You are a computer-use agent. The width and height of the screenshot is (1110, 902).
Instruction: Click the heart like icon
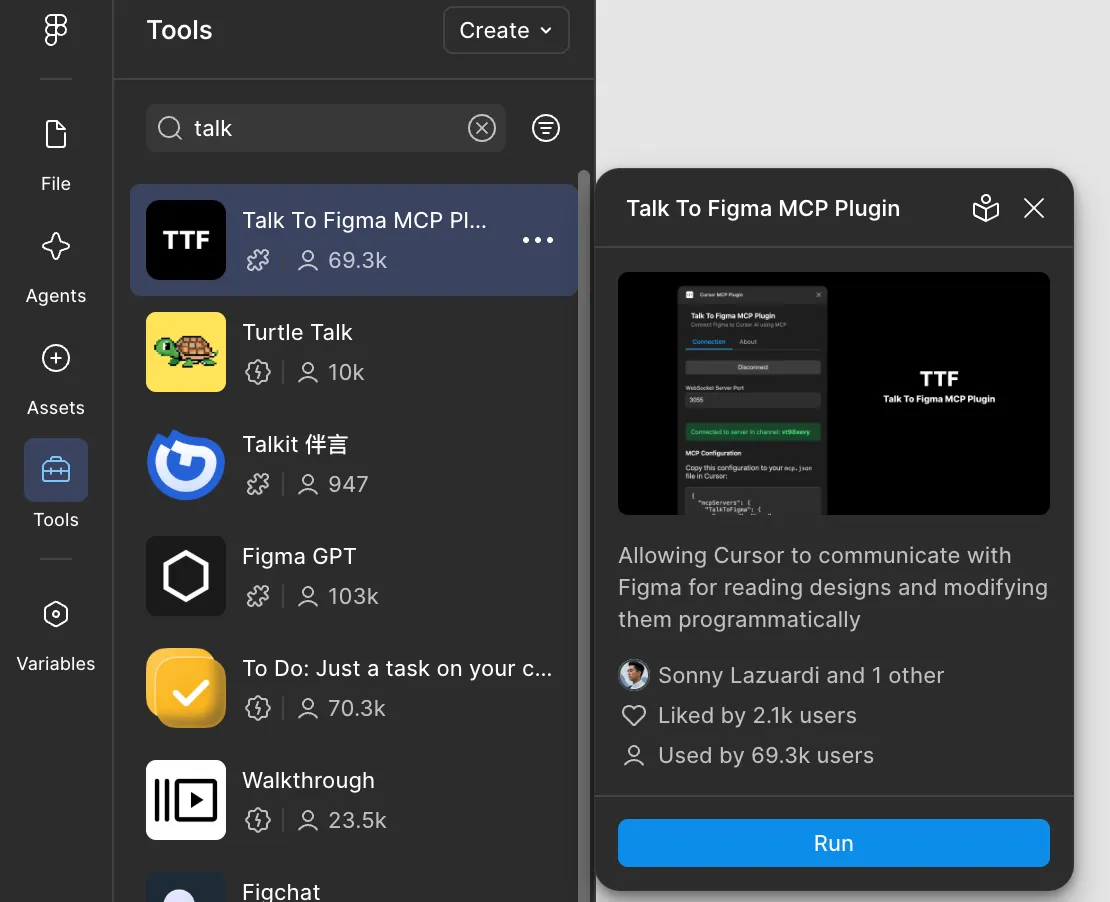[634, 716]
